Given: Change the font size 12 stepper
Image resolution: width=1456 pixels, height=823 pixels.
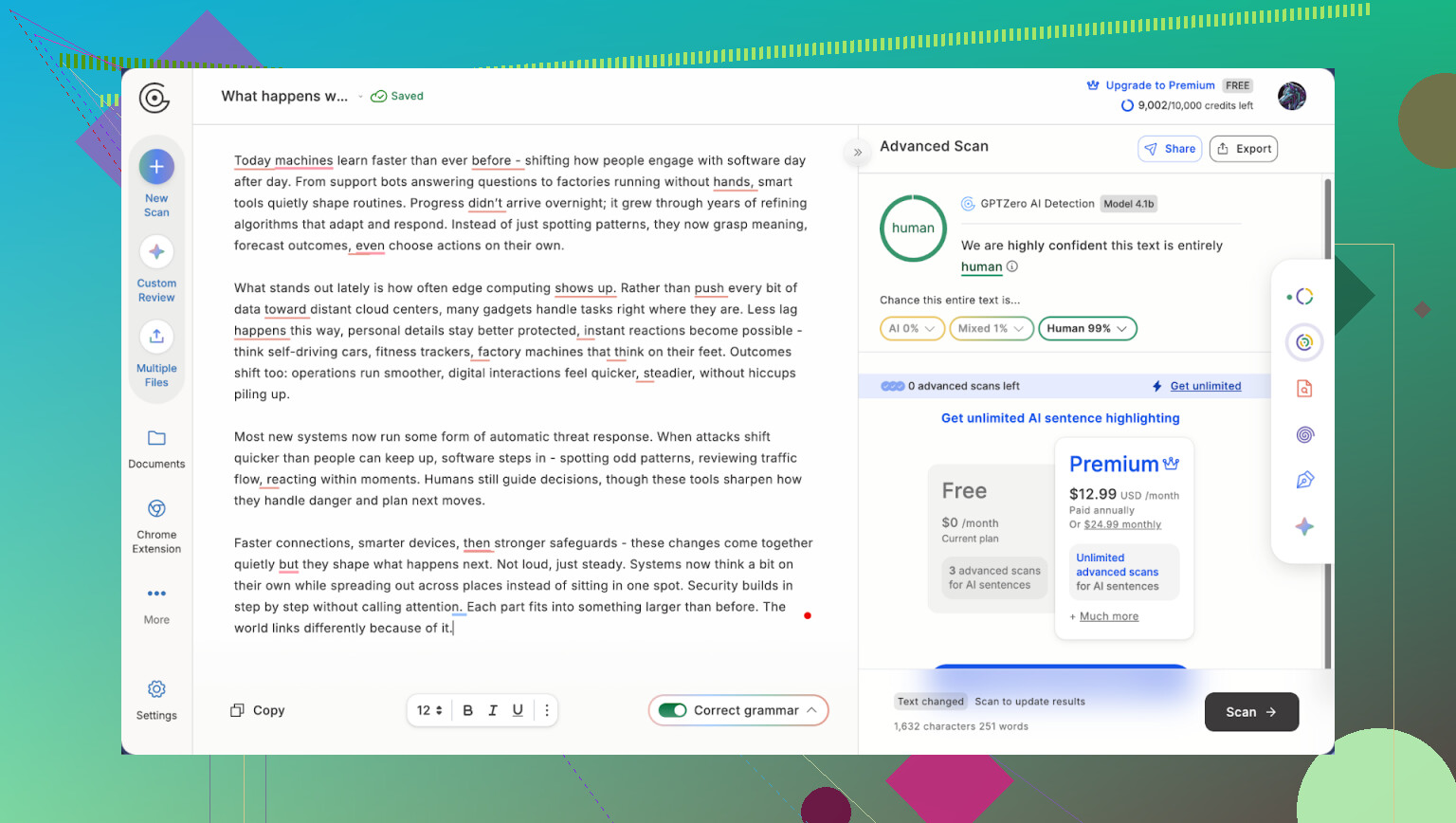Looking at the screenshot, I should 430,710.
